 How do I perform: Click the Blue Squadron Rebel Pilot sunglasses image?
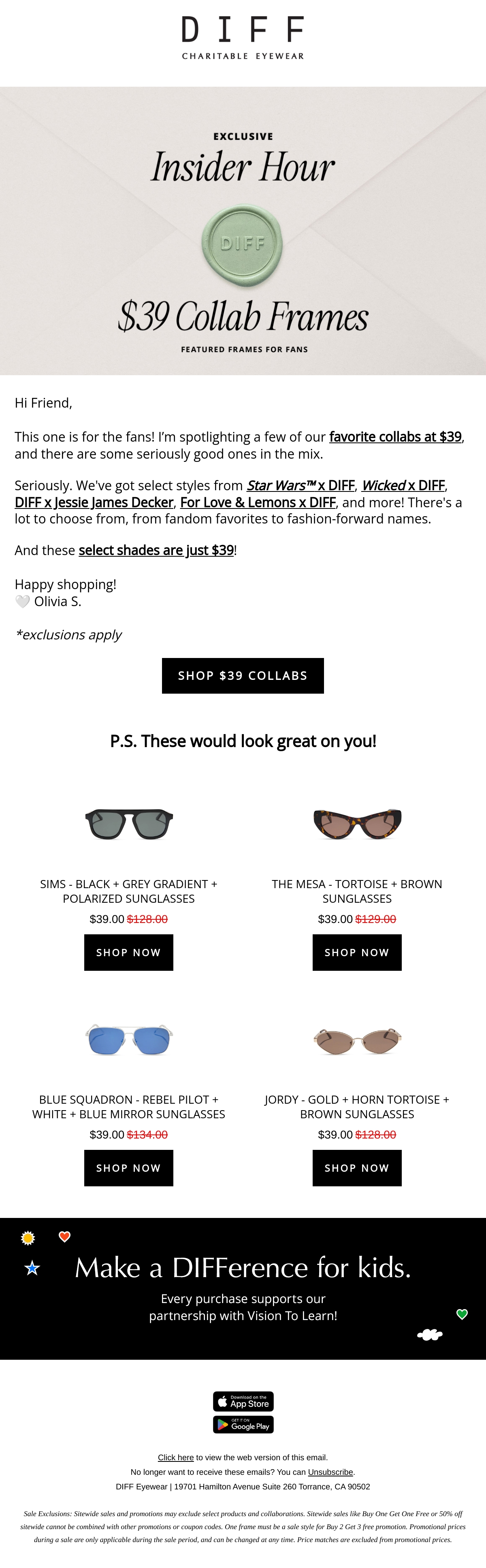click(x=129, y=1039)
